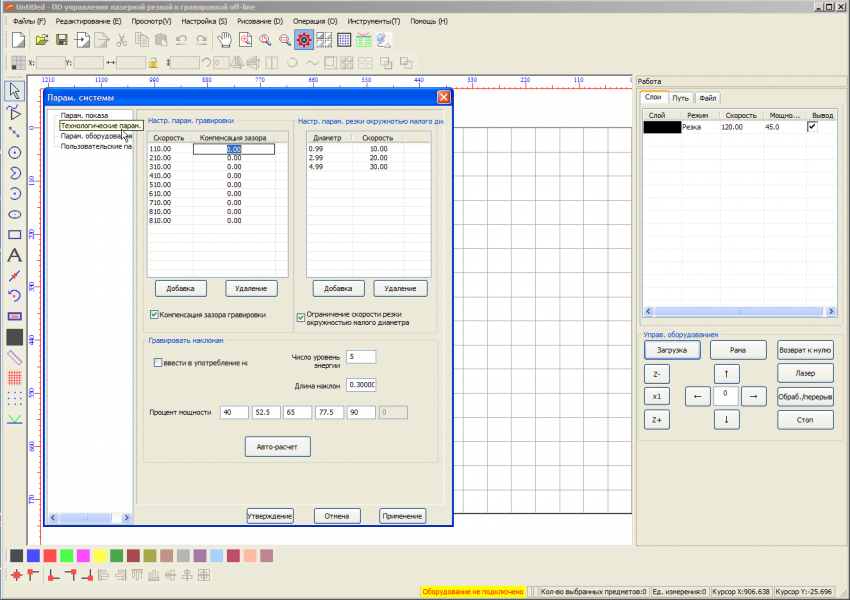Image resolution: width=850 pixels, height=600 pixels.
Task: Click the red gear settings icon
Action: tap(303, 40)
